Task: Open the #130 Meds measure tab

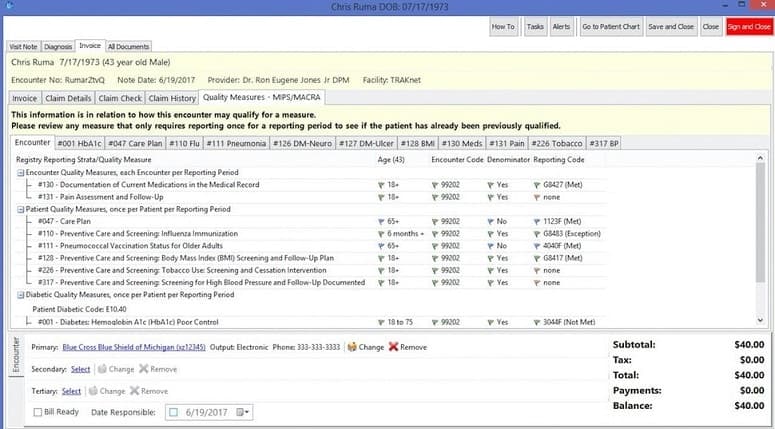Action: coord(462,143)
